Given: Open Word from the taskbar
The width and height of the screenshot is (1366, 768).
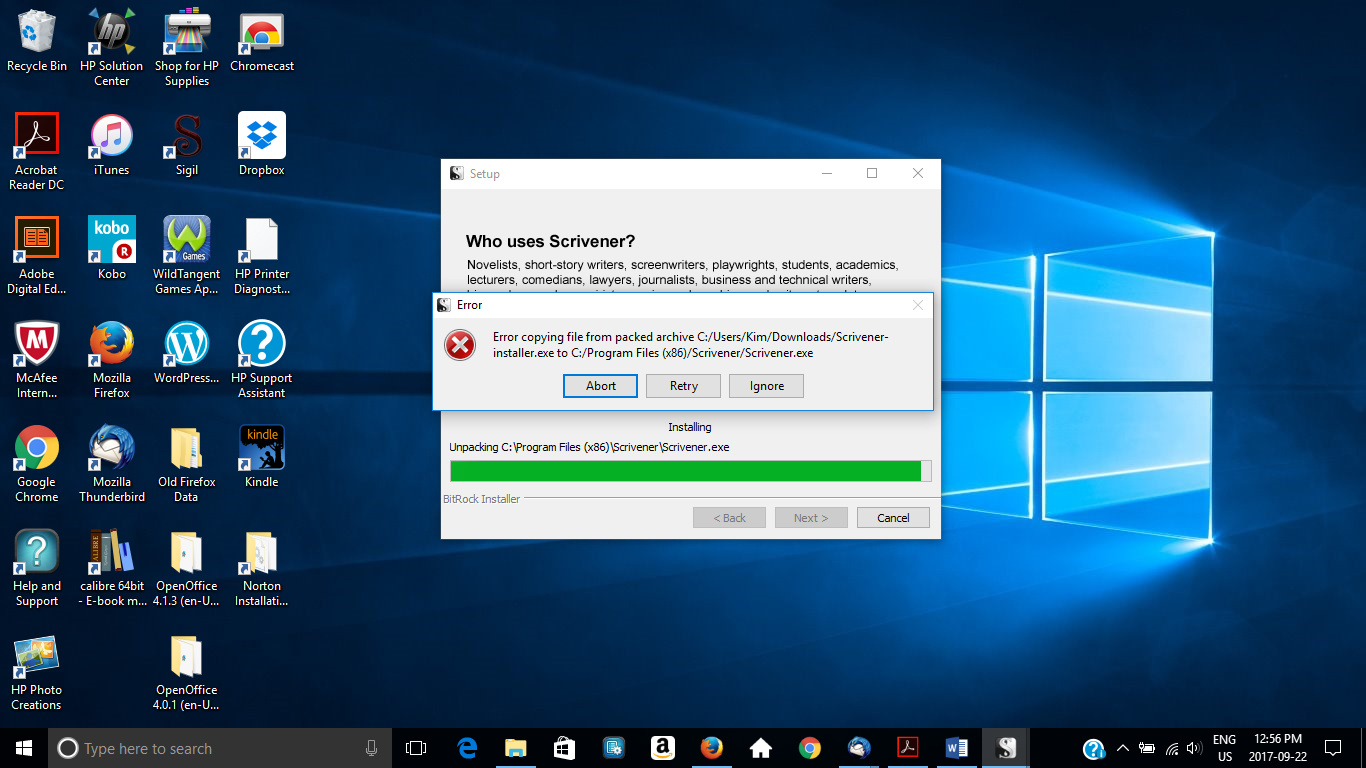Looking at the screenshot, I should pos(957,748).
